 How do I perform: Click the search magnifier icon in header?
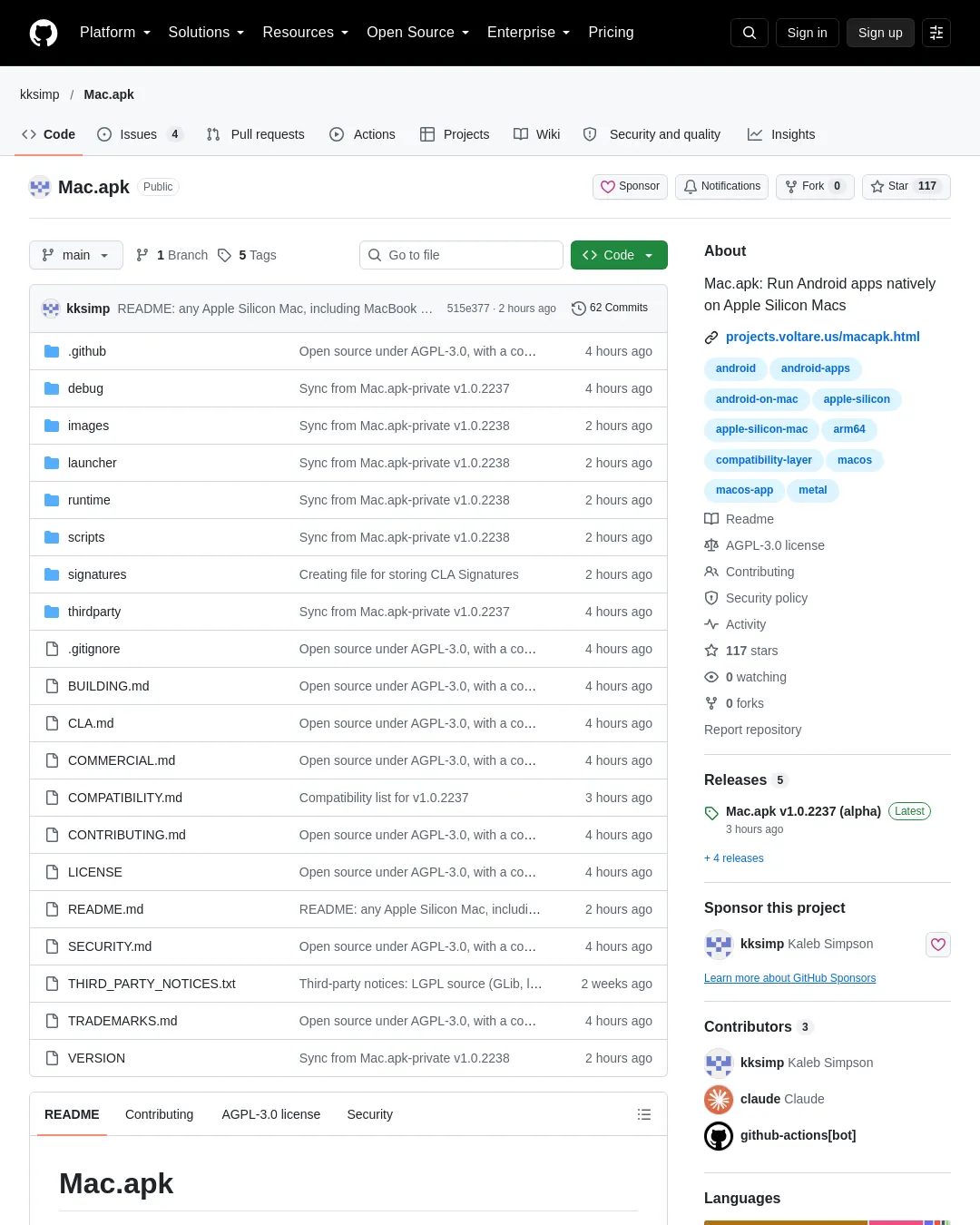750,33
